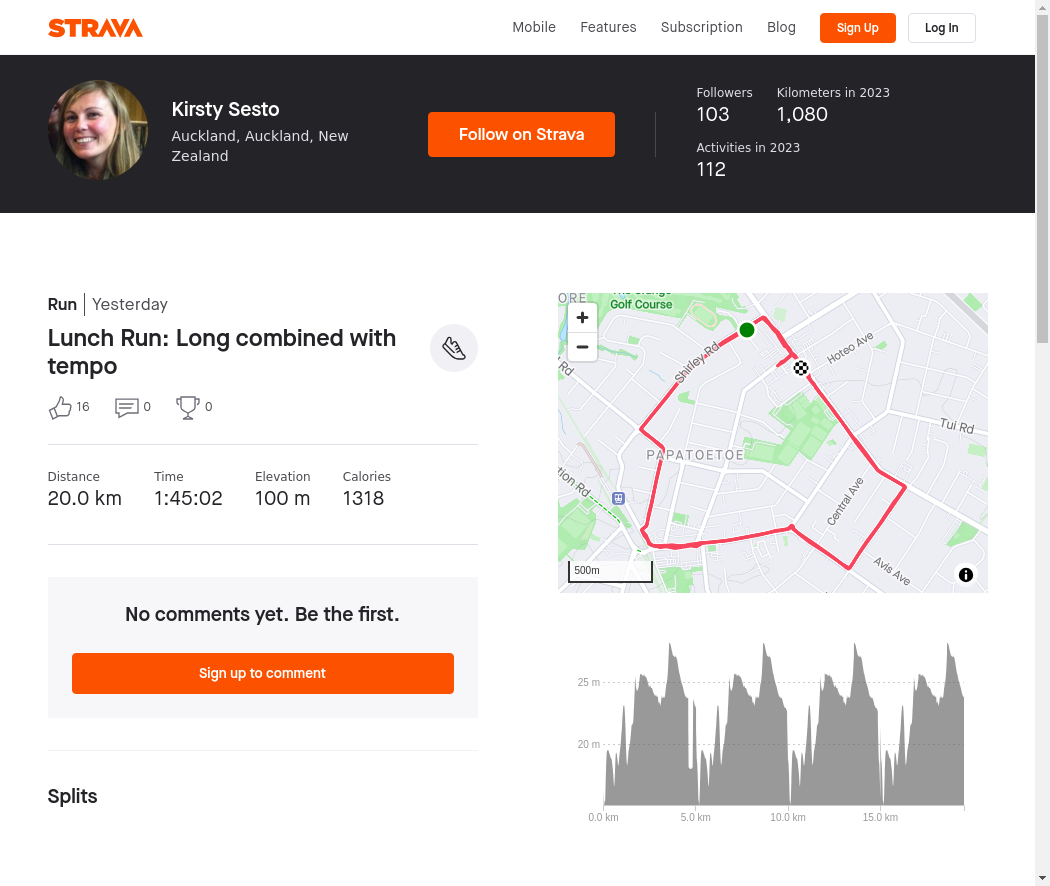Click the checkered finish flag marker

pyautogui.click(x=801, y=368)
